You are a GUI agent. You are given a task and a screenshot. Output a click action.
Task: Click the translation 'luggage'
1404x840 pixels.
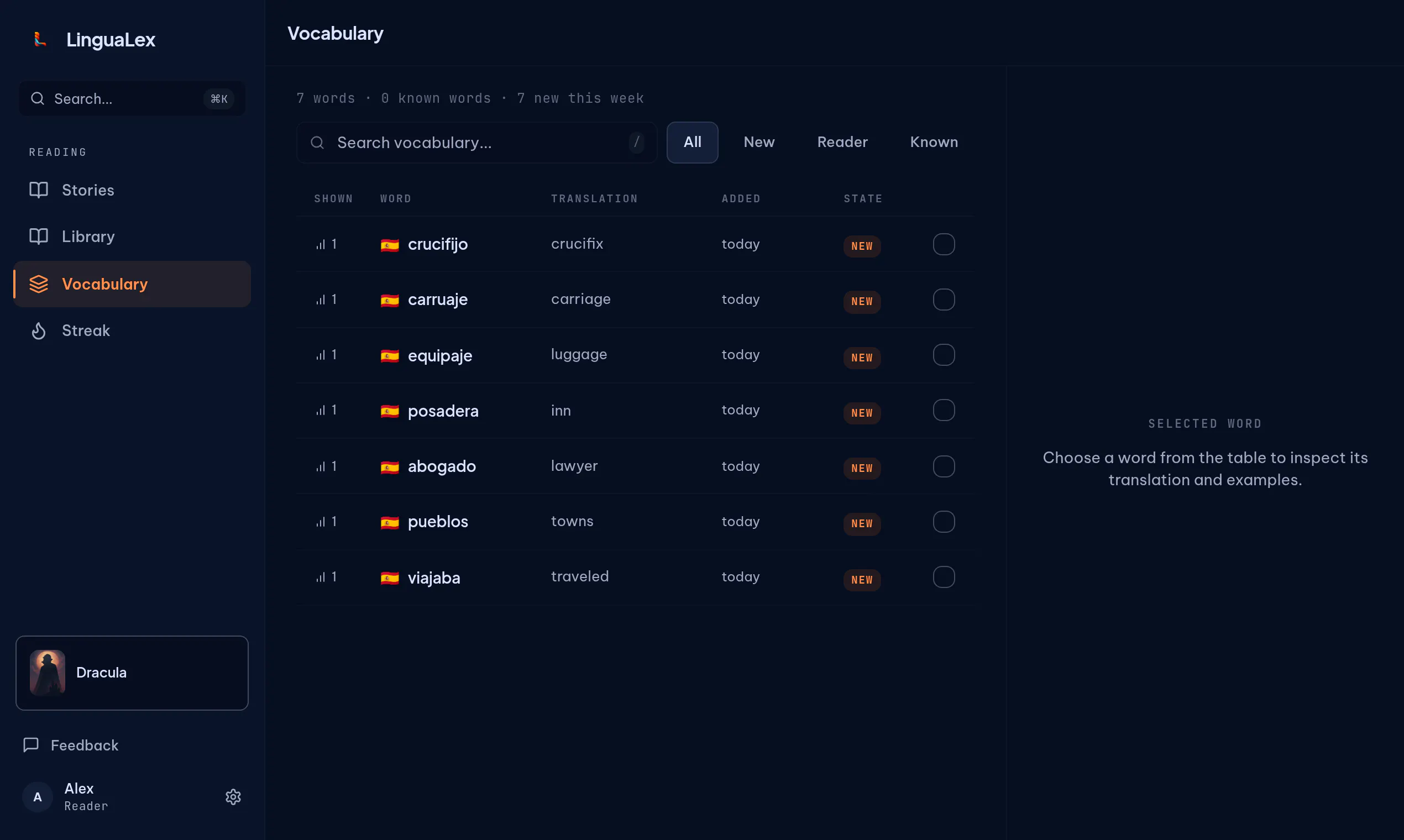pyautogui.click(x=579, y=355)
